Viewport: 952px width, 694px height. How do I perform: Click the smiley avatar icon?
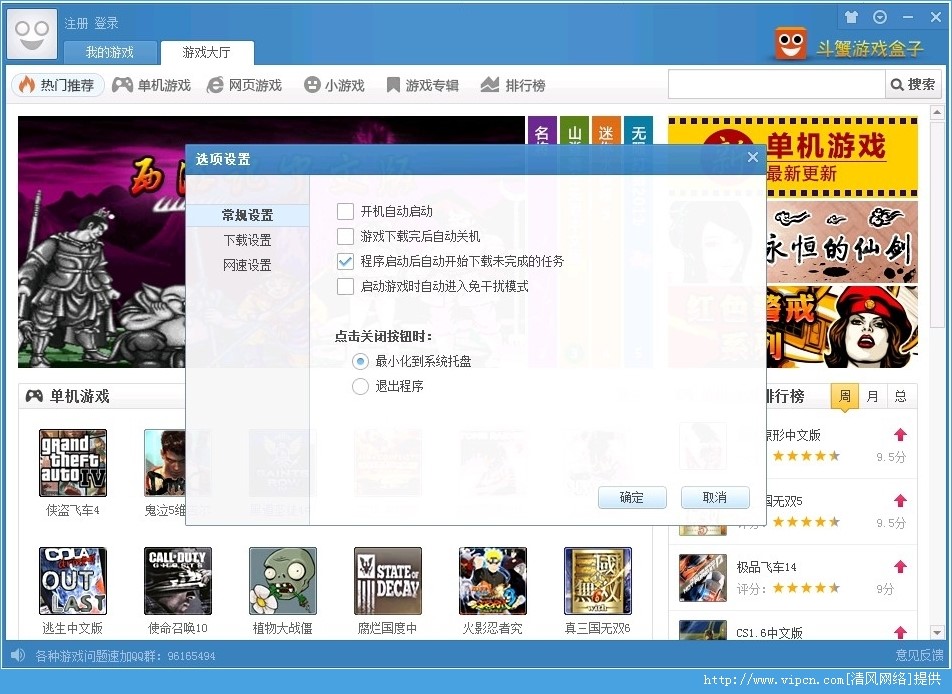[x=32, y=34]
